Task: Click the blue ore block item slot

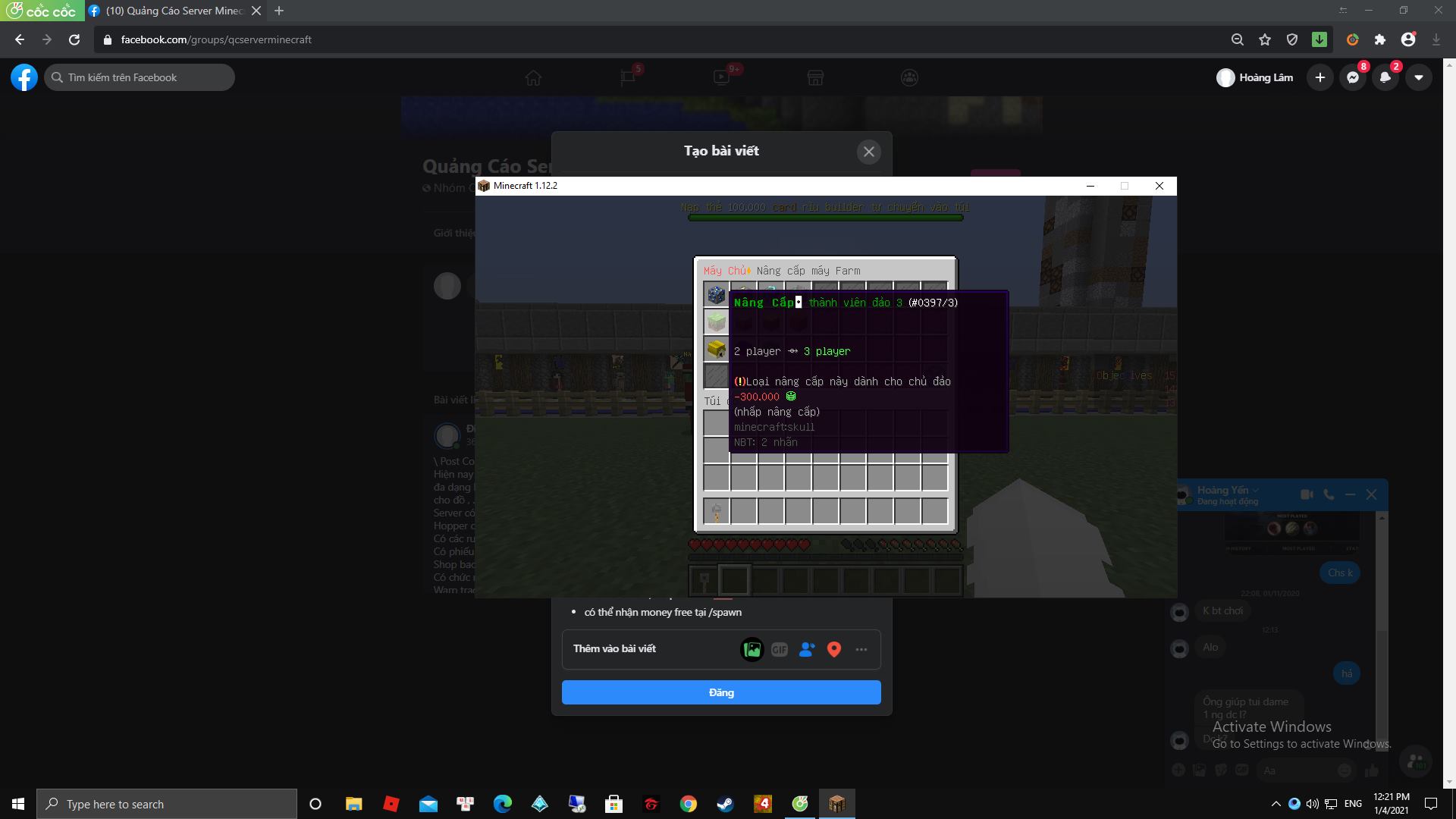Action: [x=716, y=294]
